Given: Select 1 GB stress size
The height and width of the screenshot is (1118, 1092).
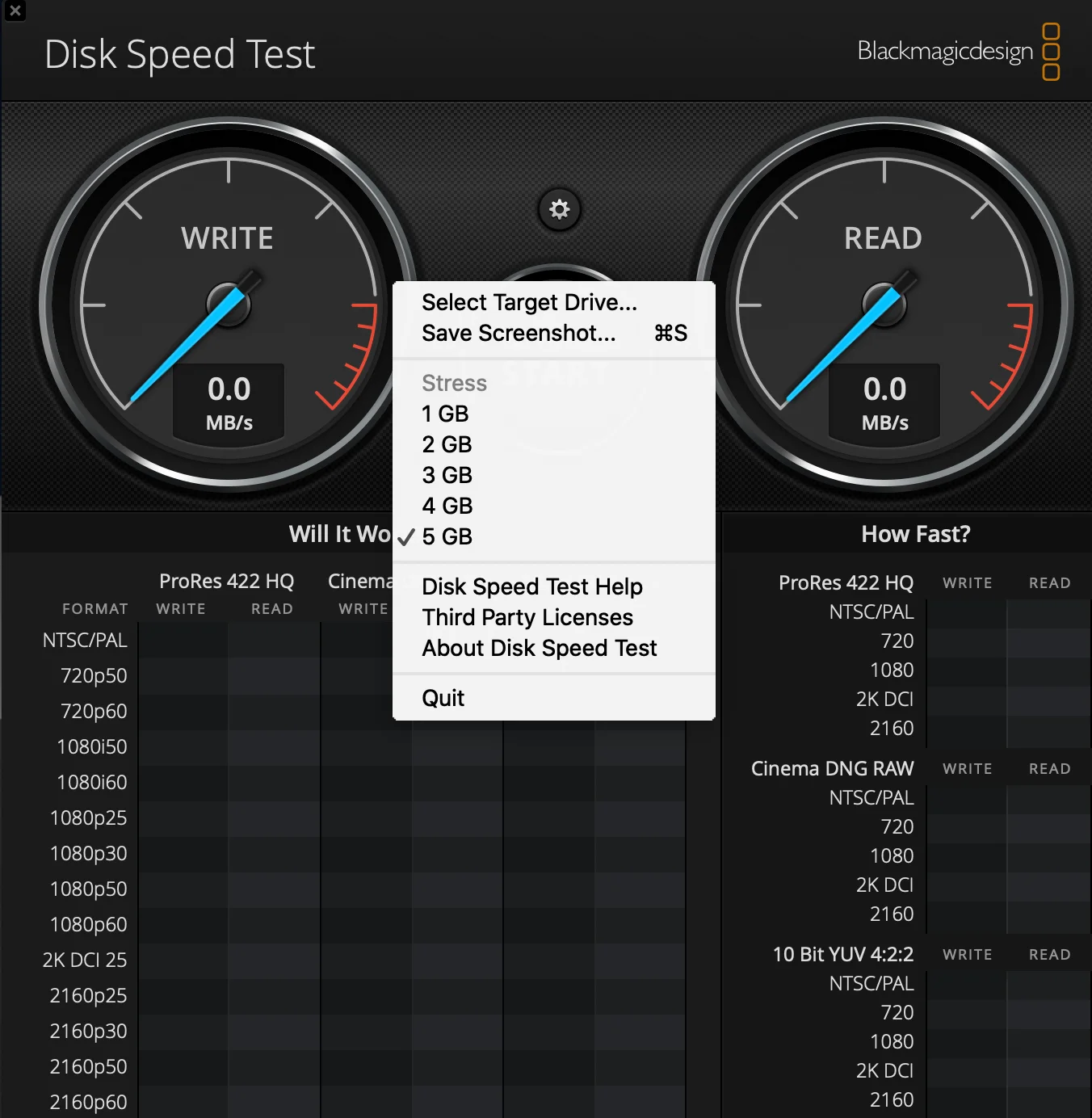Looking at the screenshot, I should [x=445, y=414].
